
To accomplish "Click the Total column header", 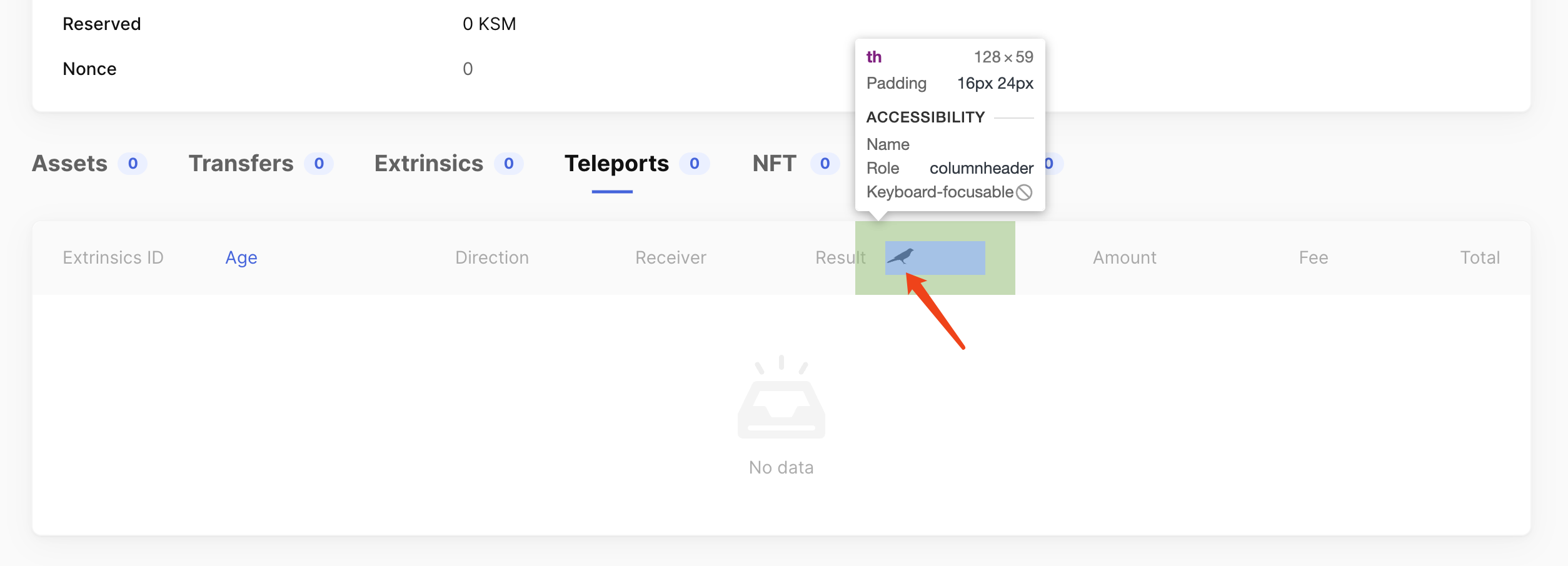I will click(1480, 257).
